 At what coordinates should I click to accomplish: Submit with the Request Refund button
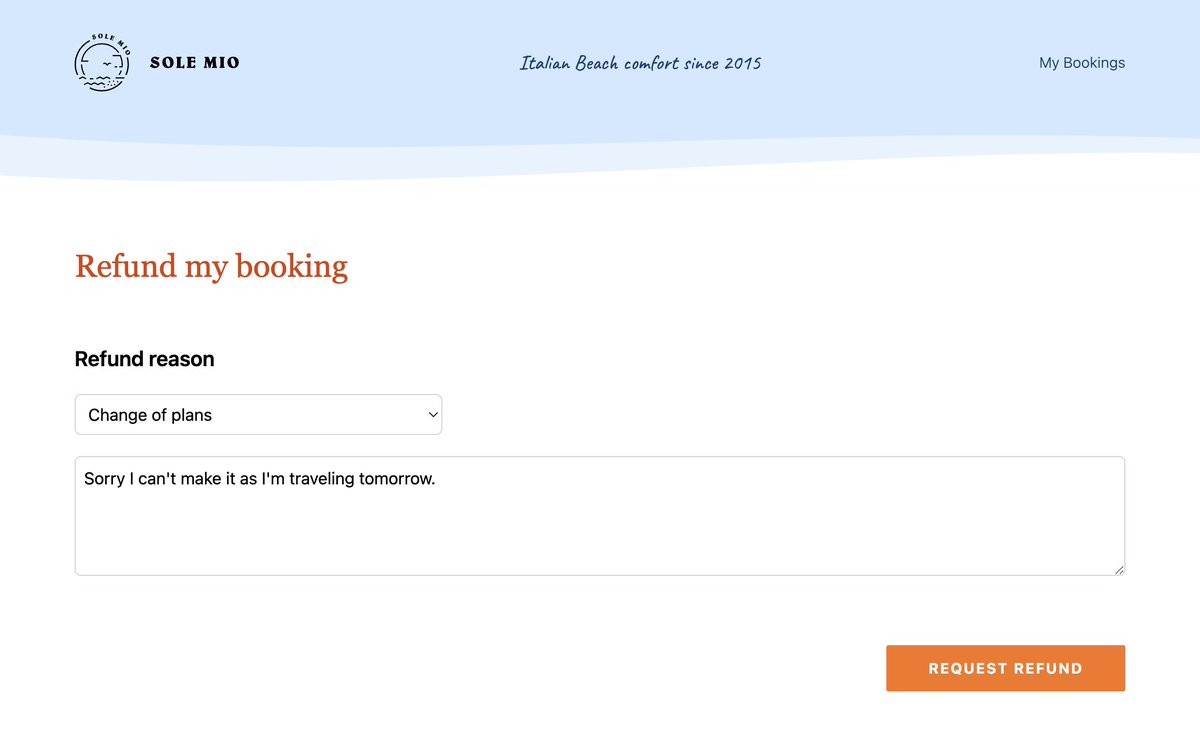(1005, 668)
